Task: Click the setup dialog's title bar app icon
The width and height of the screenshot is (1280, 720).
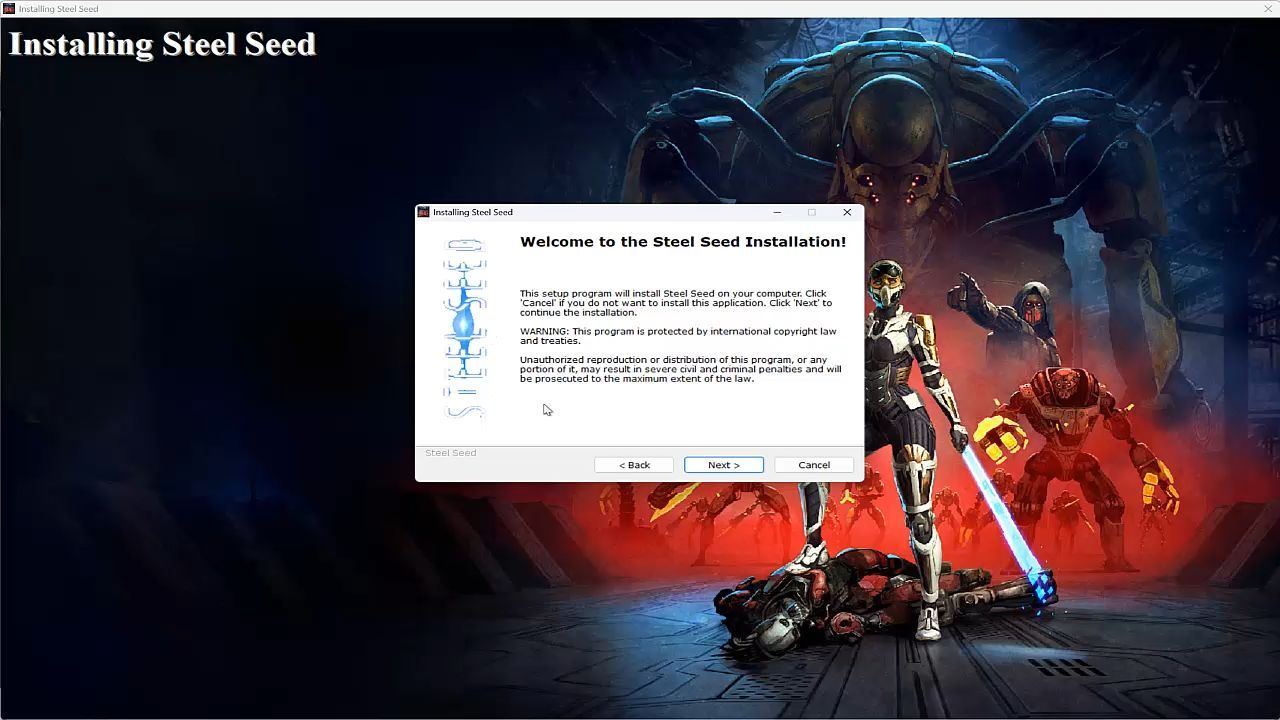Action: 424,212
